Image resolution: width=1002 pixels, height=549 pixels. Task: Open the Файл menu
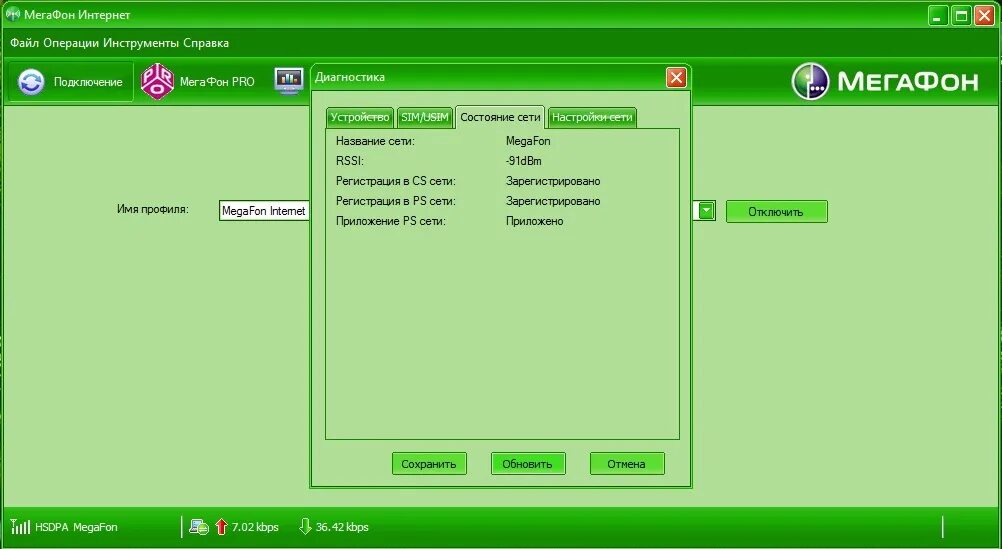point(24,43)
